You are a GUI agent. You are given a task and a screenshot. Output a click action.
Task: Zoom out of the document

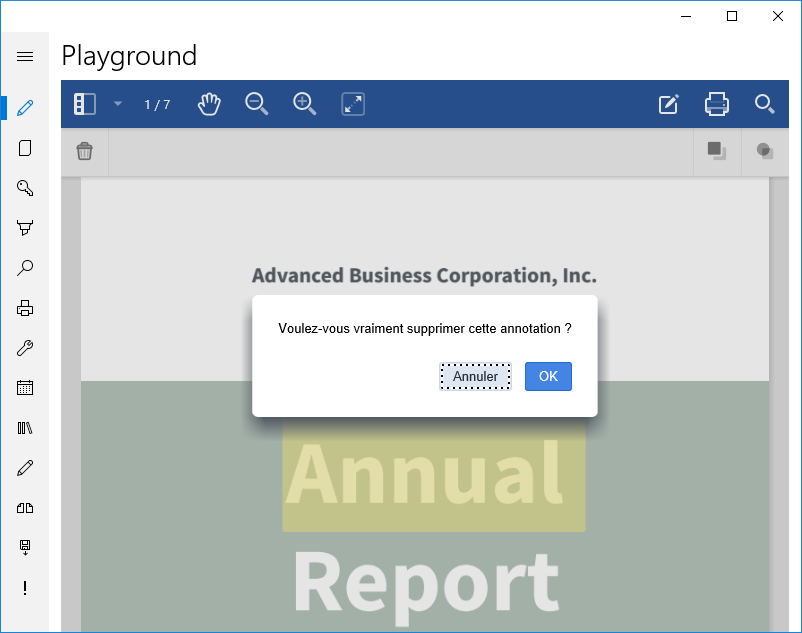click(x=257, y=104)
